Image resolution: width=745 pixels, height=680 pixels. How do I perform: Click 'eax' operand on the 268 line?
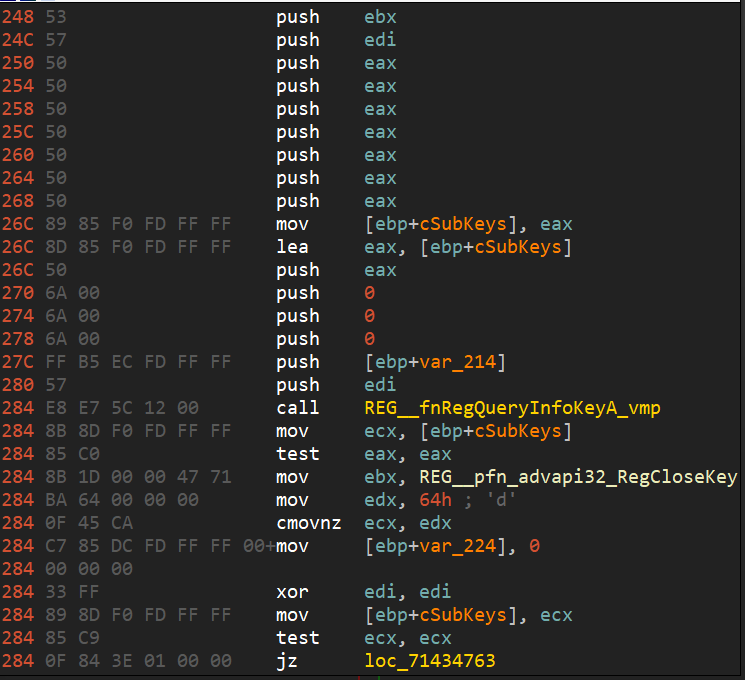380,201
